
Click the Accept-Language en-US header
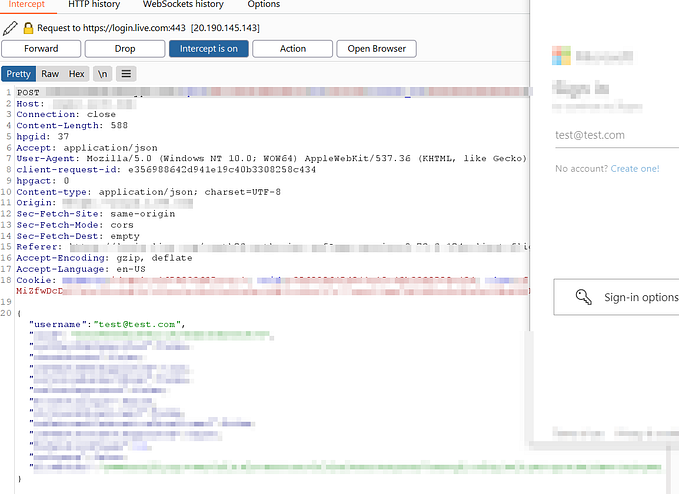[81, 269]
